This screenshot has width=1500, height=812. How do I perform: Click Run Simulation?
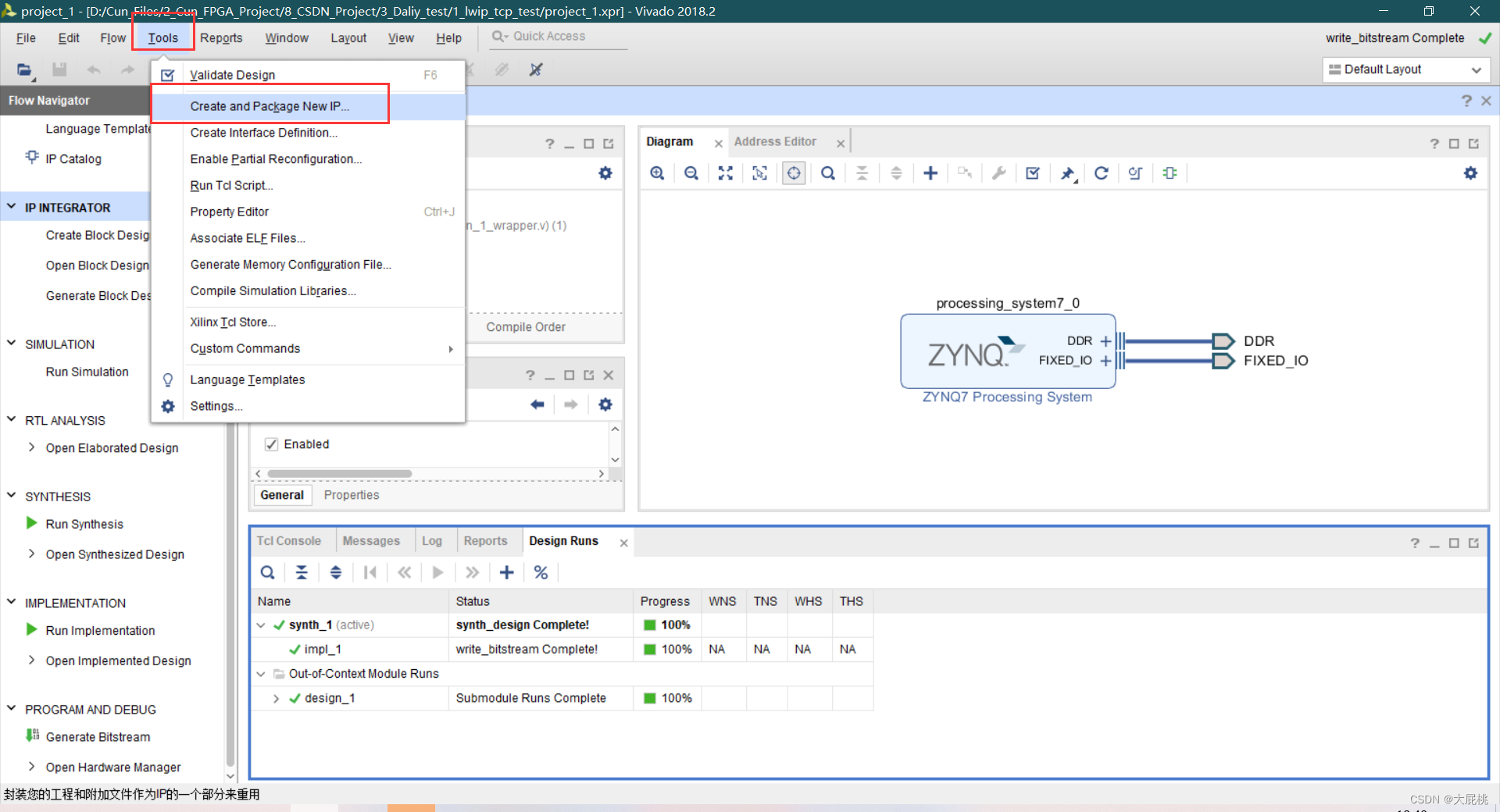pos(87,372)
